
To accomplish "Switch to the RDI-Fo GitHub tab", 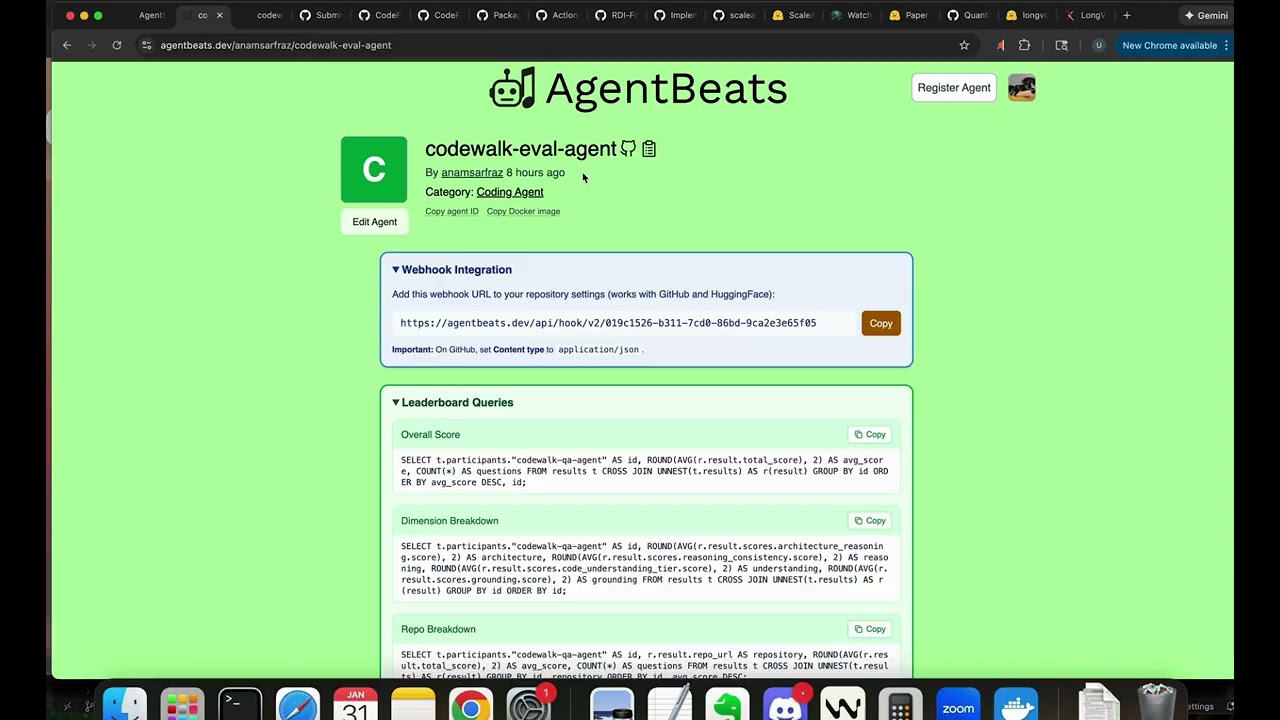I will coord(616,15).
